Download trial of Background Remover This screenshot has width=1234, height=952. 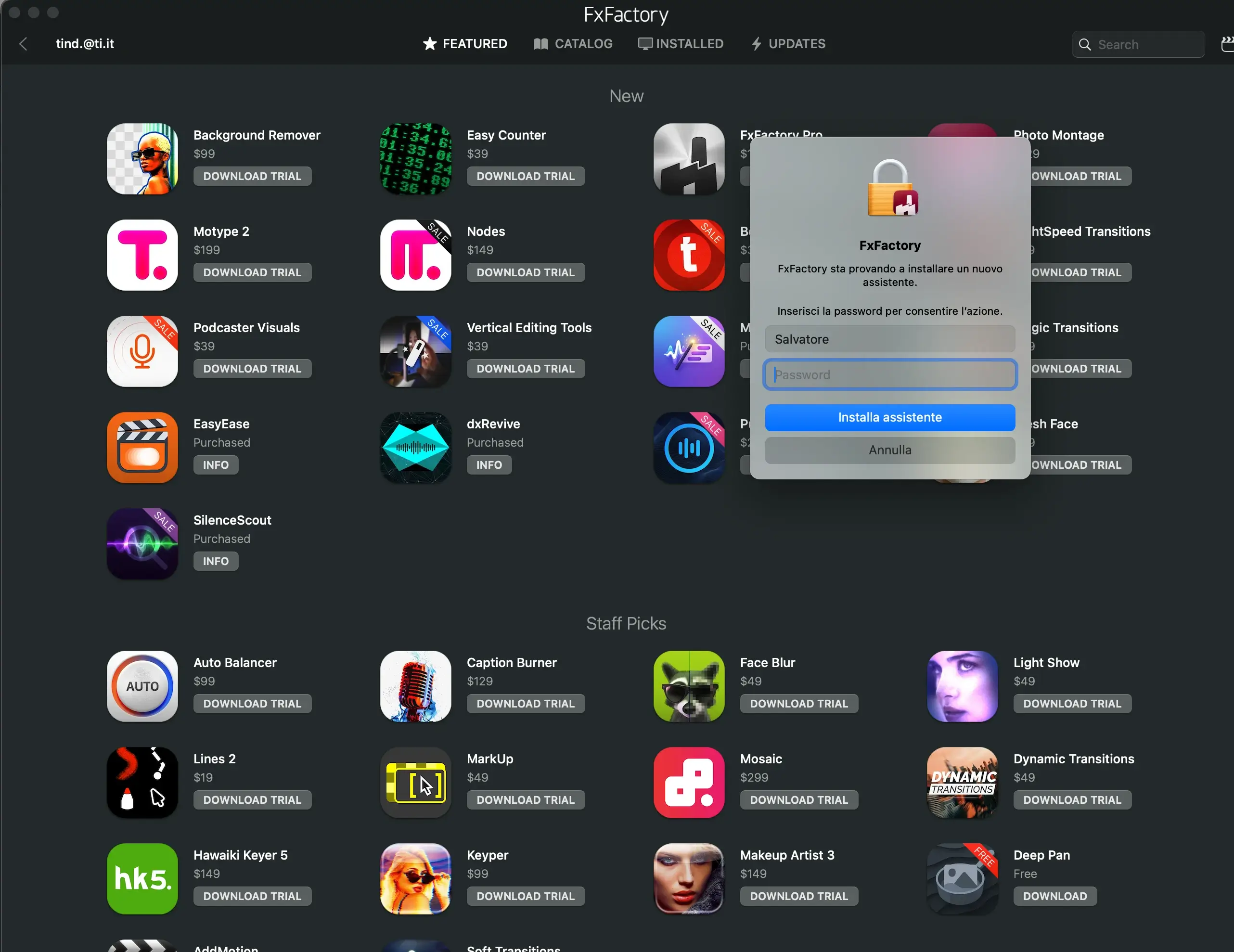(253, 176)
